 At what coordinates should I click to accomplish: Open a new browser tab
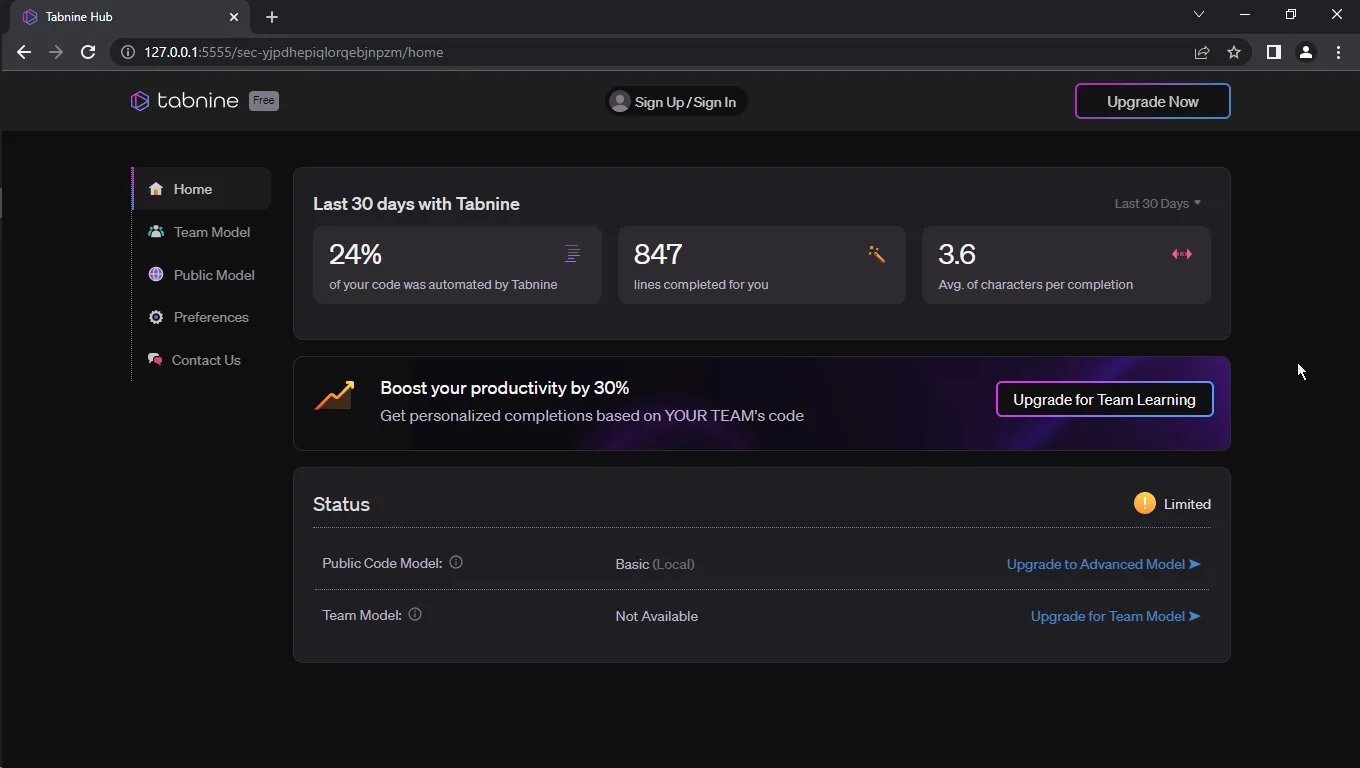tap(272, 17)
